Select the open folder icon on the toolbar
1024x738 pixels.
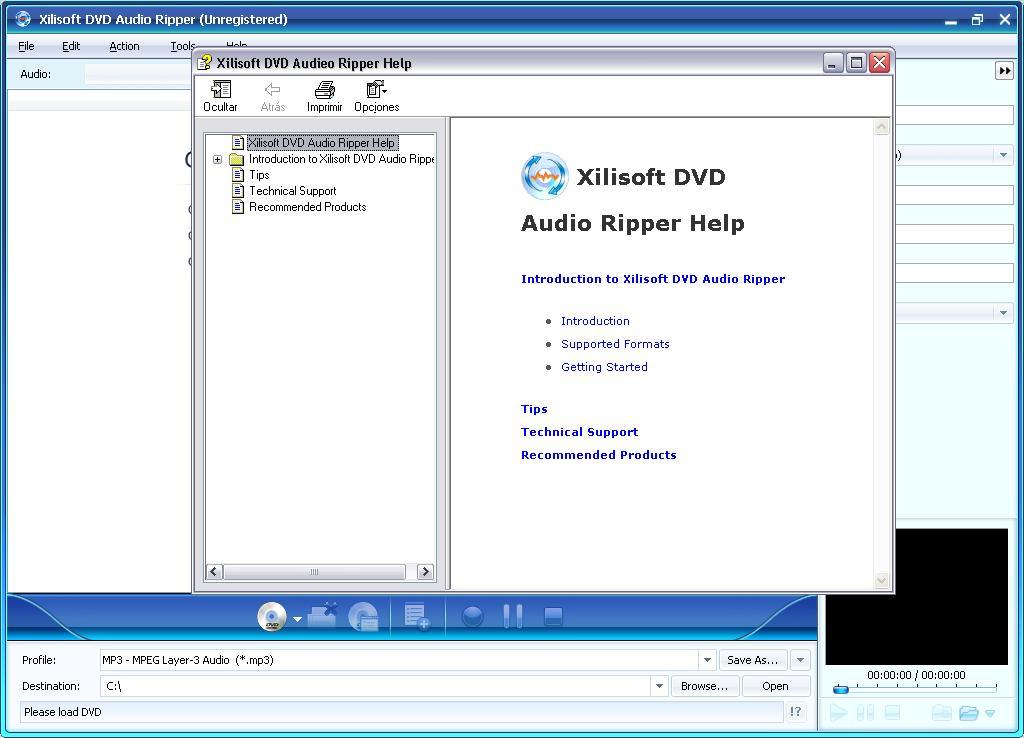[320, 617]
